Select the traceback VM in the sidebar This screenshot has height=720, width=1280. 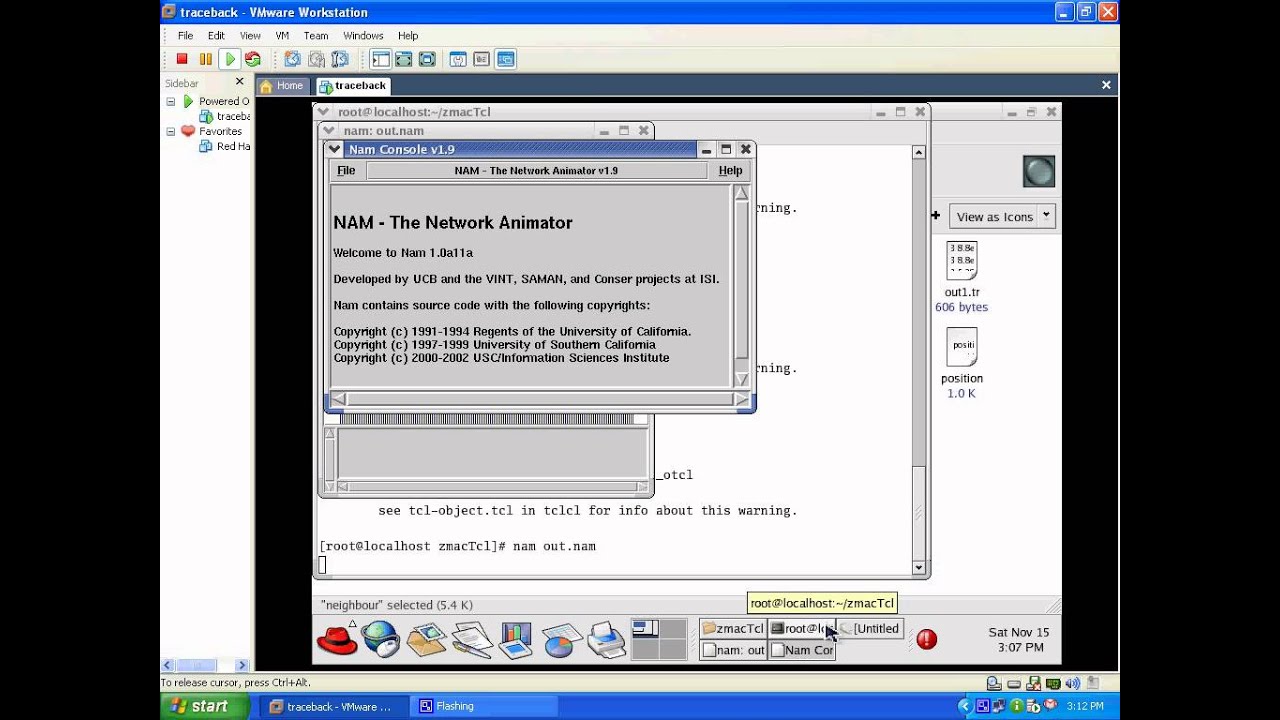pos(224,116)
